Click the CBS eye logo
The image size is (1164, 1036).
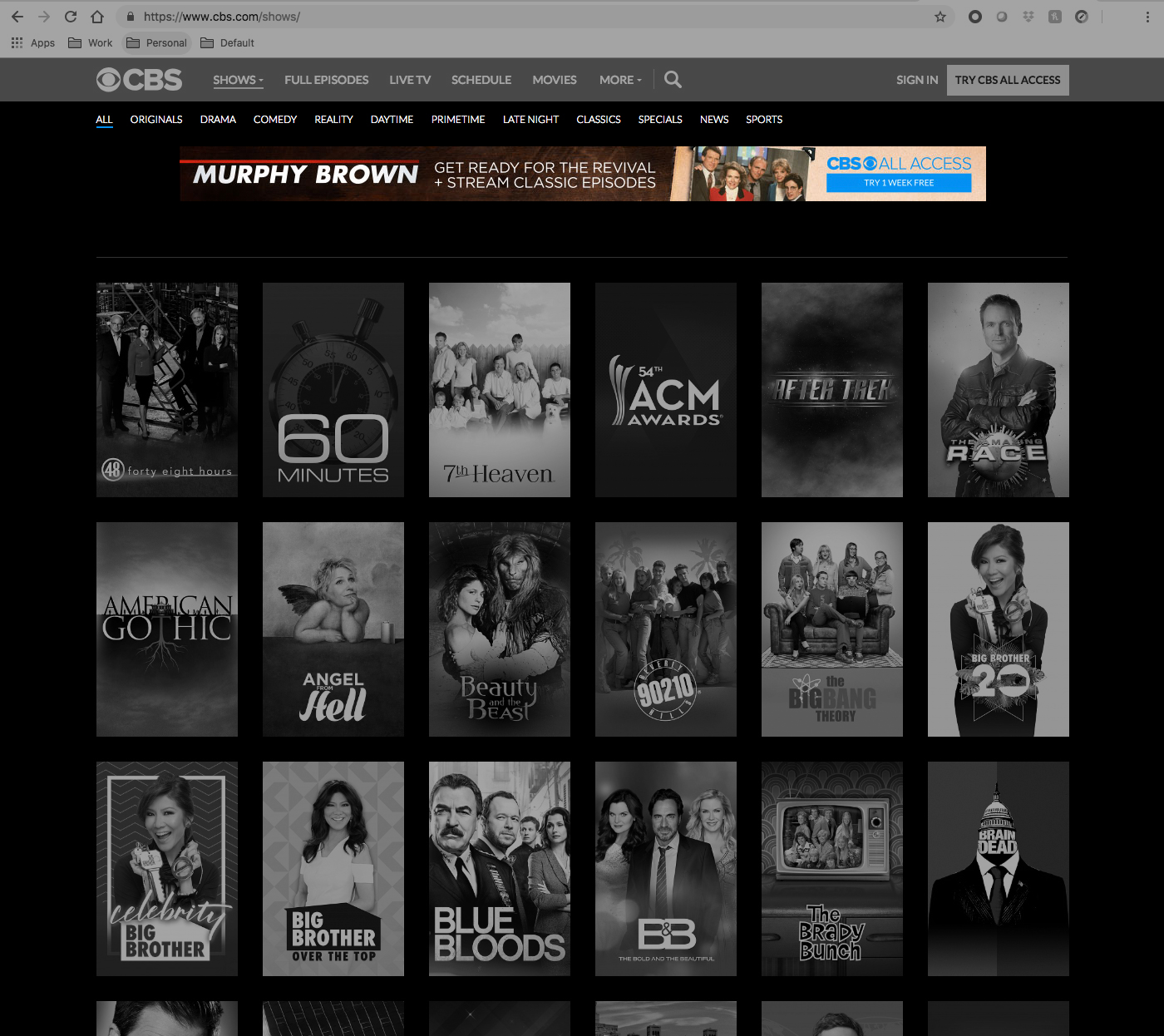tap(139, 80)
